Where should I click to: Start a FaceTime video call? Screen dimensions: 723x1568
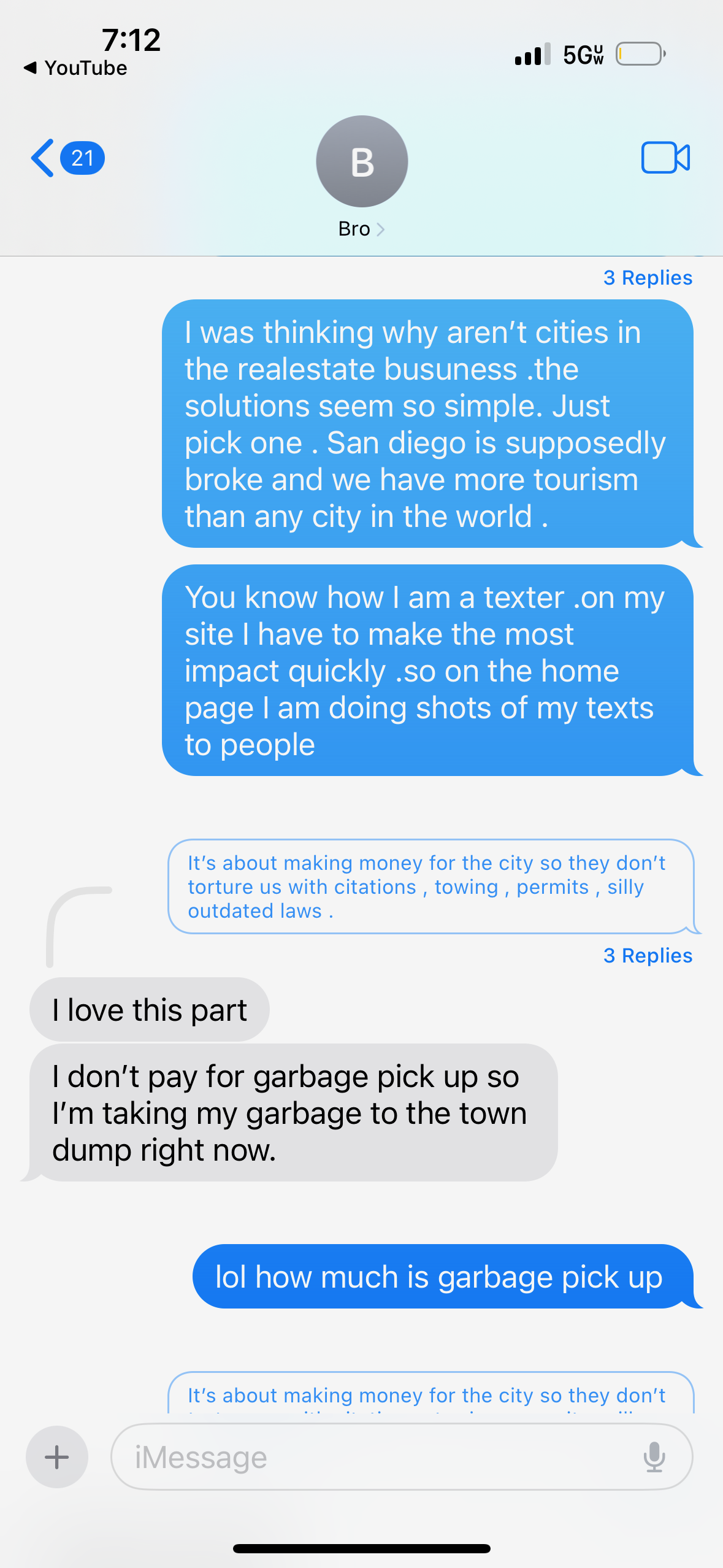[665, 158]
